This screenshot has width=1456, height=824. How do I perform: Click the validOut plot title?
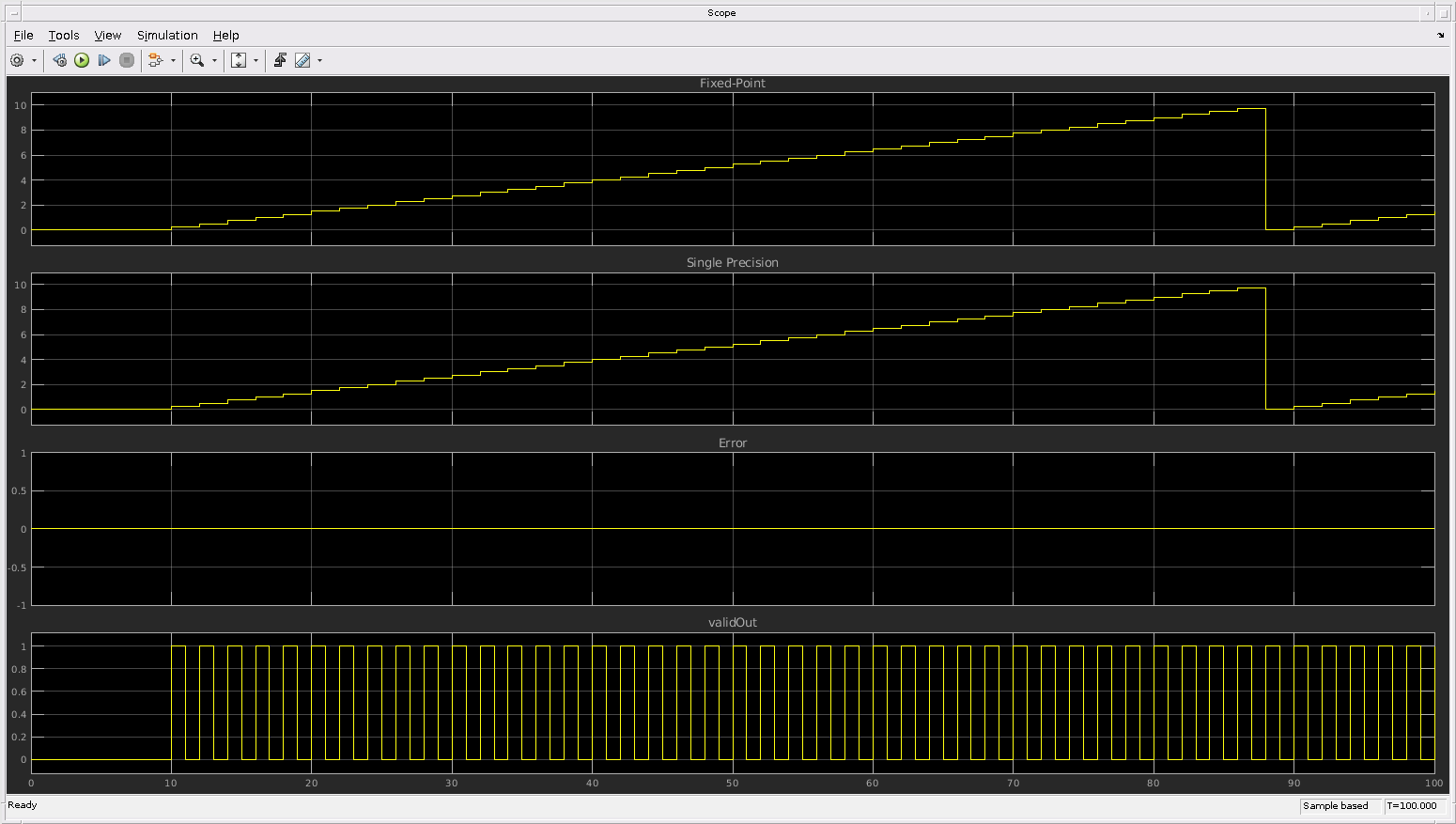(733, 622)
